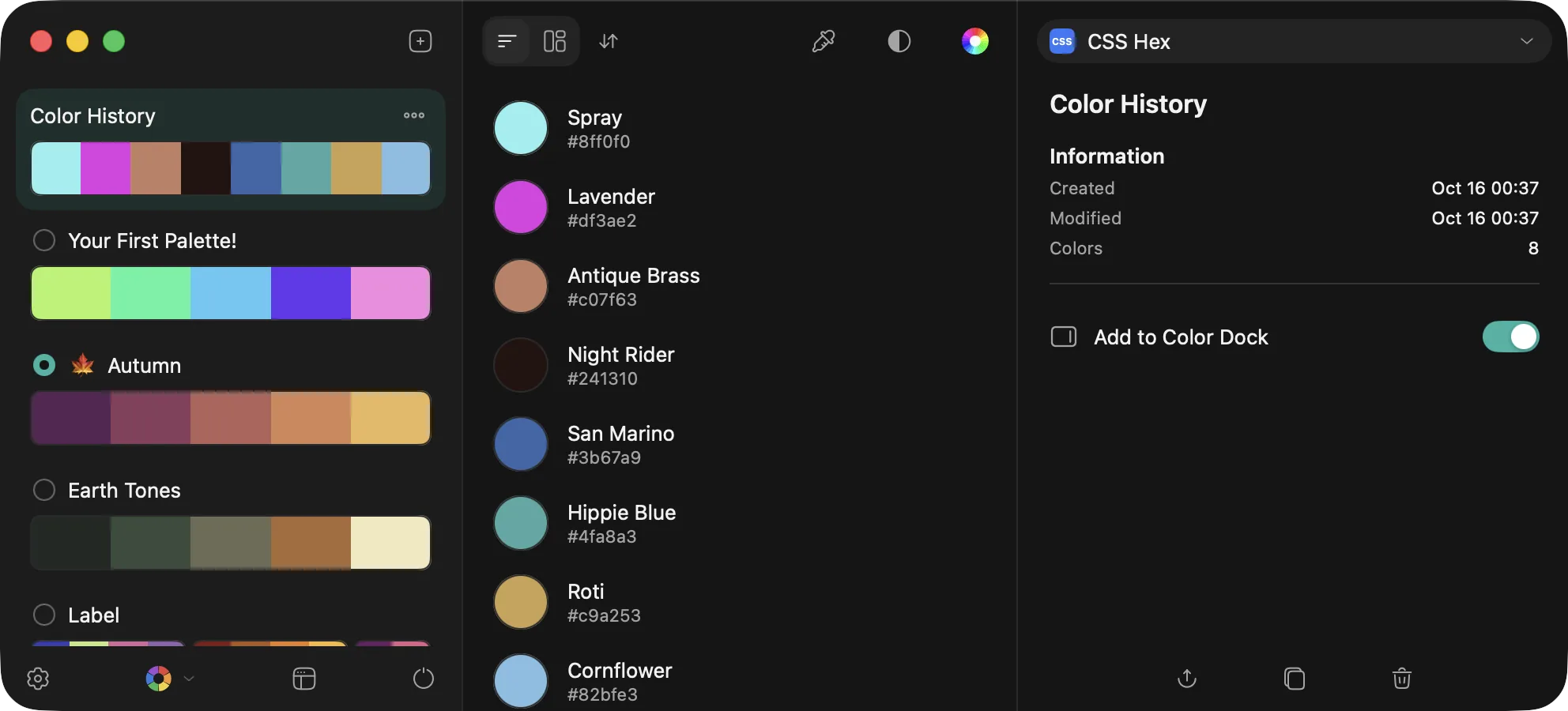Click the Hippie Blue color circle
The height and width of the screenshot is (711, 1568).
521,523
